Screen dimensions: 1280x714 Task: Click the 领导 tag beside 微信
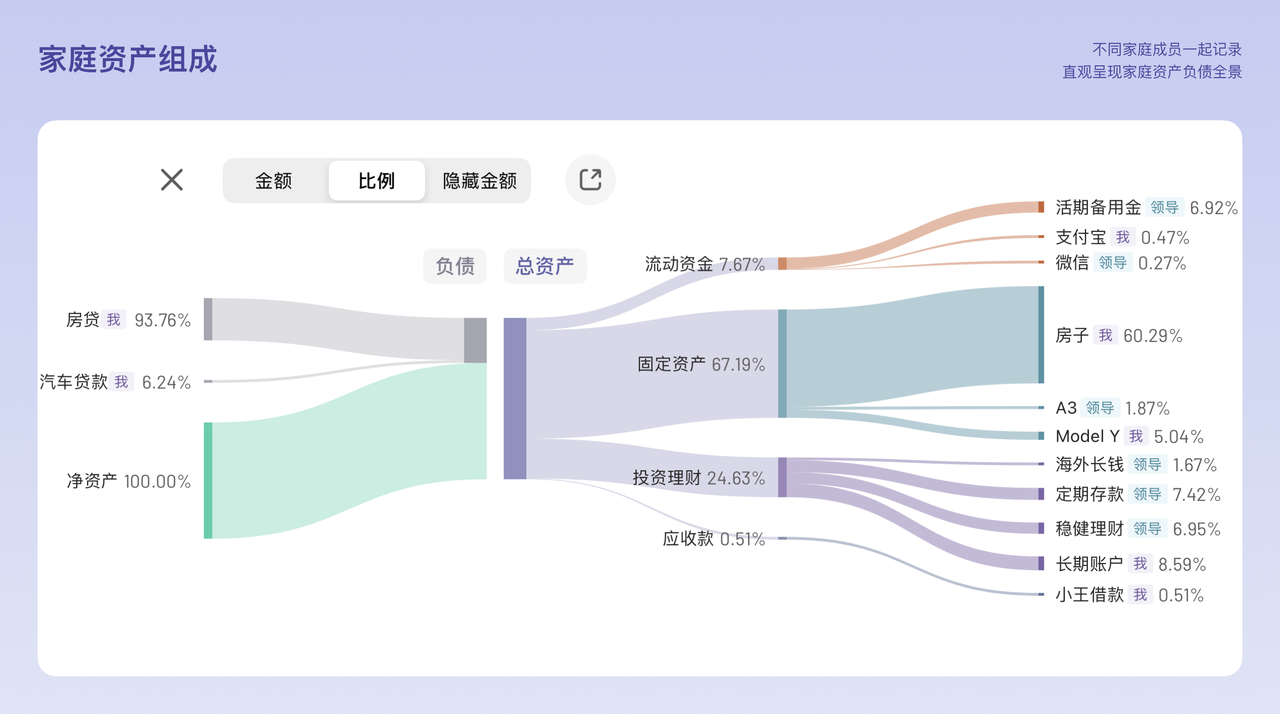click(x=1112, y=263)
